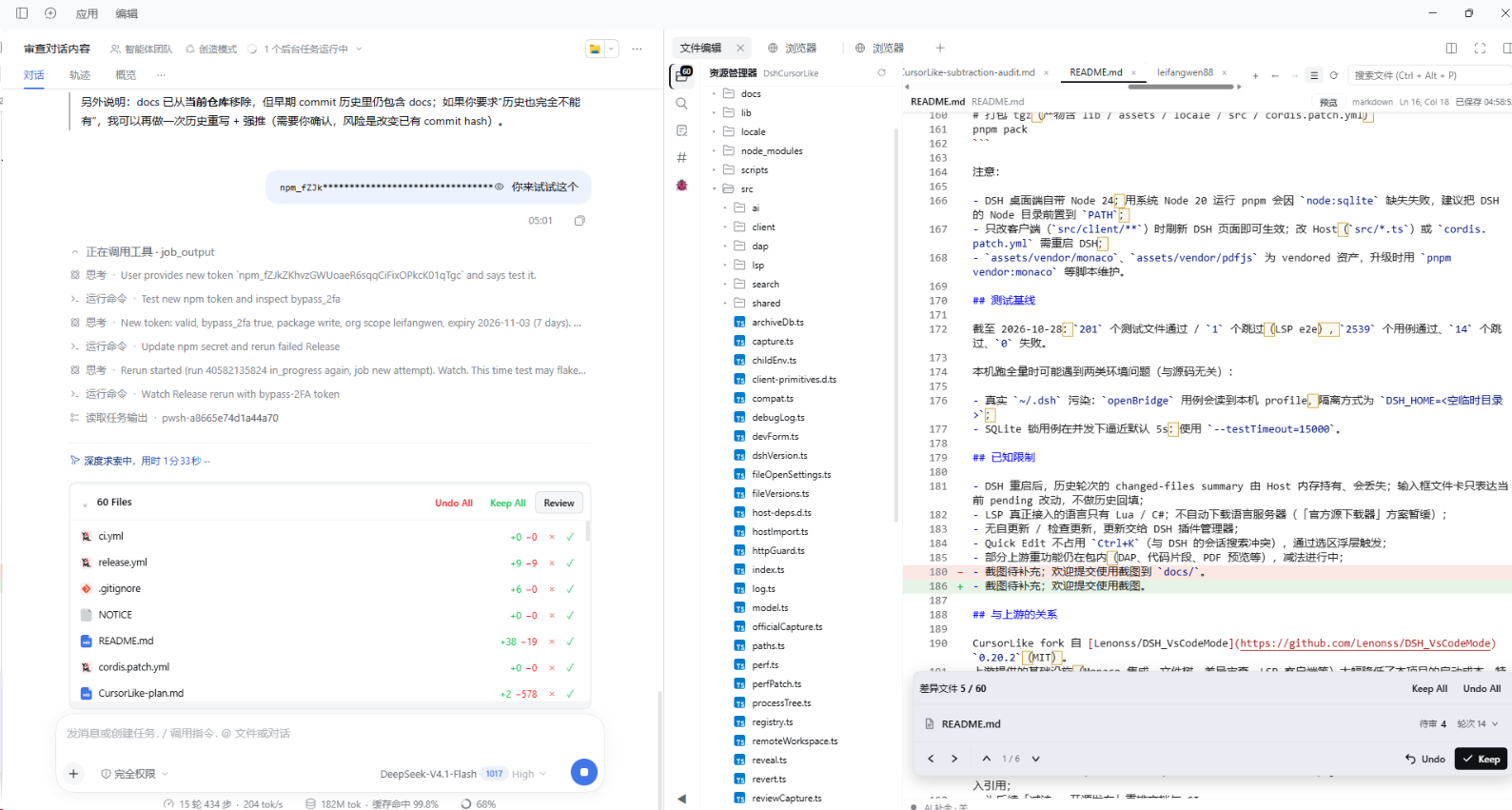Open CursorLike-plan.md in changed files list
Screen dimensions: 1512x810
(x=141, y=693)
